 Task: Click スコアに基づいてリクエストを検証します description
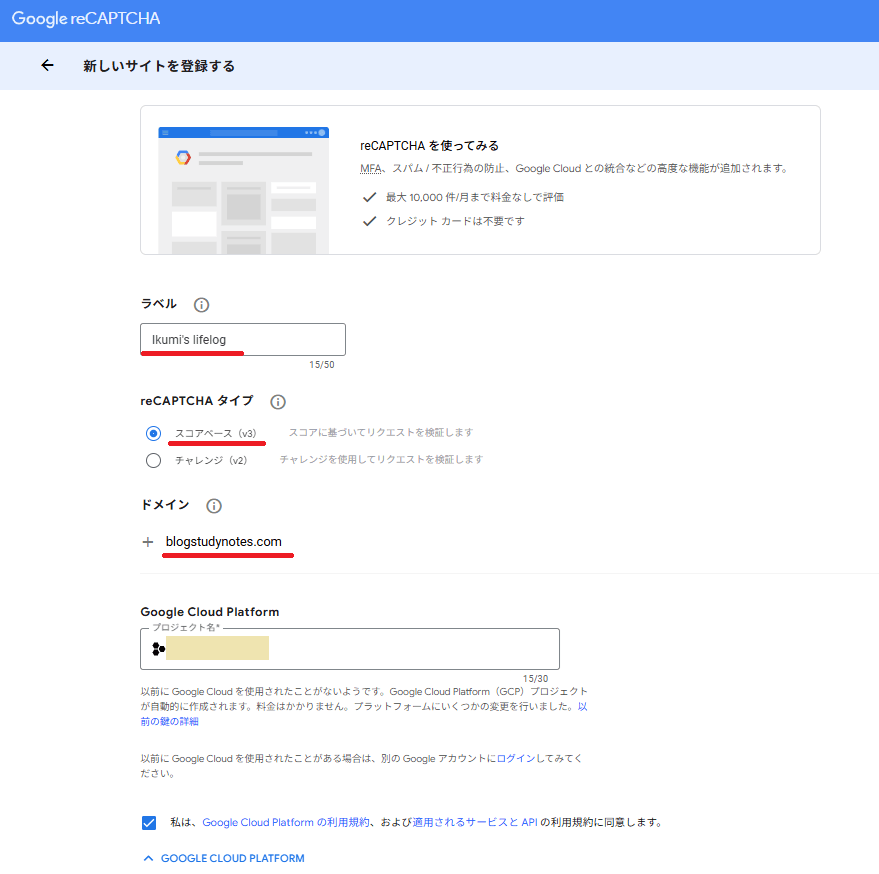[381, 432]
